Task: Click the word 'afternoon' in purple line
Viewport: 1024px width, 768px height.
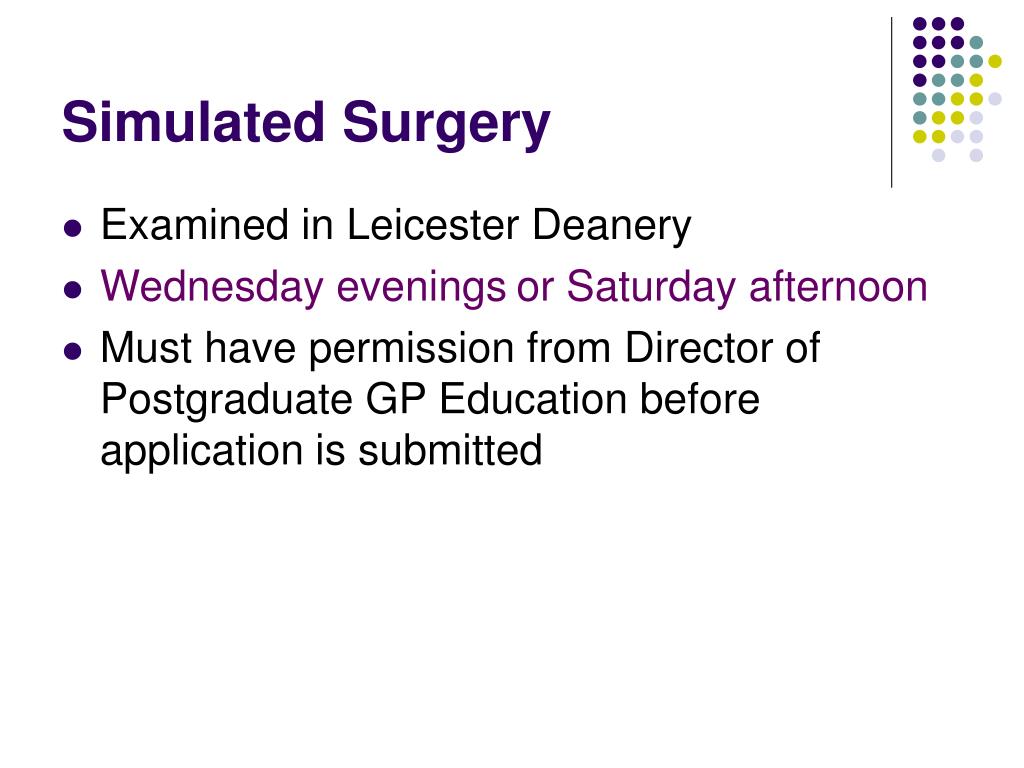Action: coord(839,286)
